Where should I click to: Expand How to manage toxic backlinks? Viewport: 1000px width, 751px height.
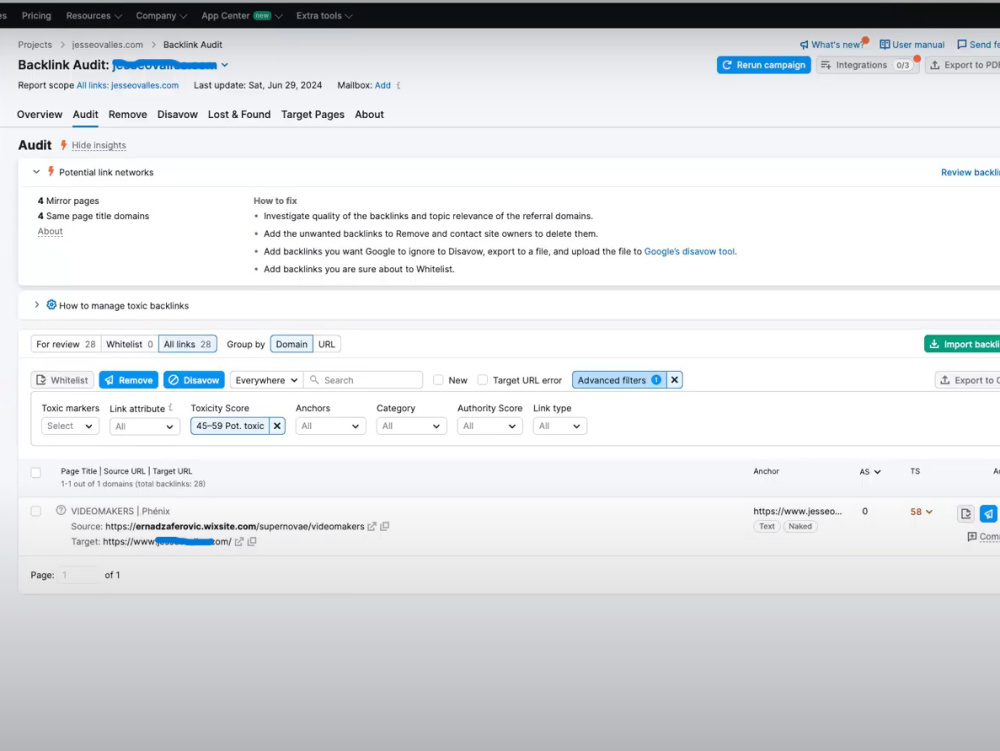click(x=36, y=305)
